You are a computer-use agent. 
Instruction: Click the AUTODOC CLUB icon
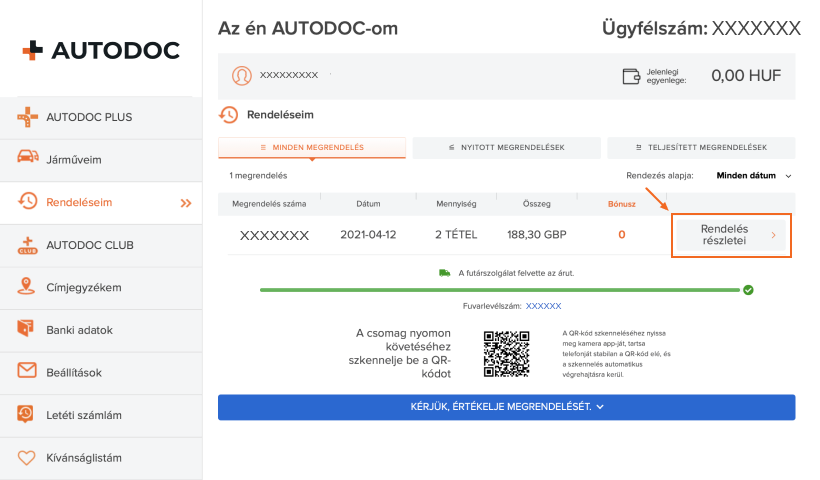[x=27, y=245]
